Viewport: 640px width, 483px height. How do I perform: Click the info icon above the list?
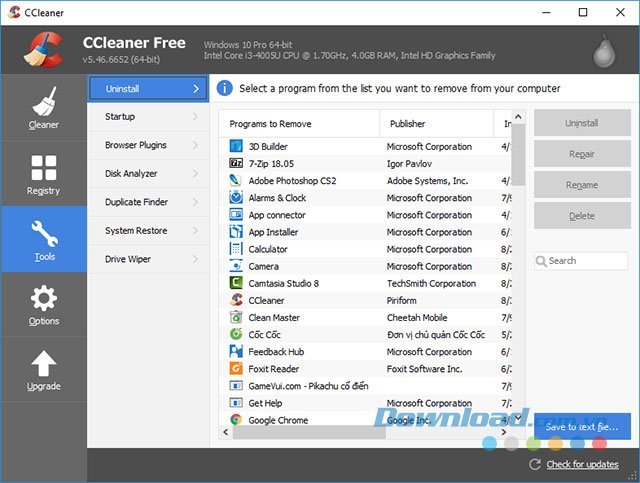pyautogui.click(x=224, y=88)
